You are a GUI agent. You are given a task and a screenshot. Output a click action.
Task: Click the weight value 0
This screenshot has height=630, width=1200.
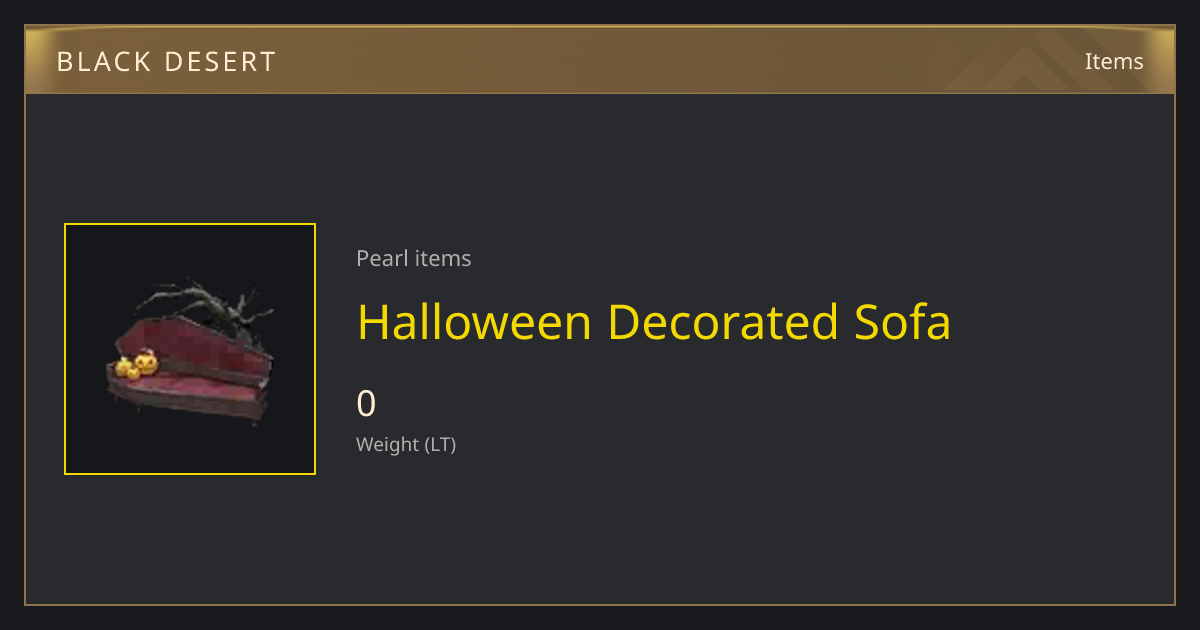coord(367,404)
